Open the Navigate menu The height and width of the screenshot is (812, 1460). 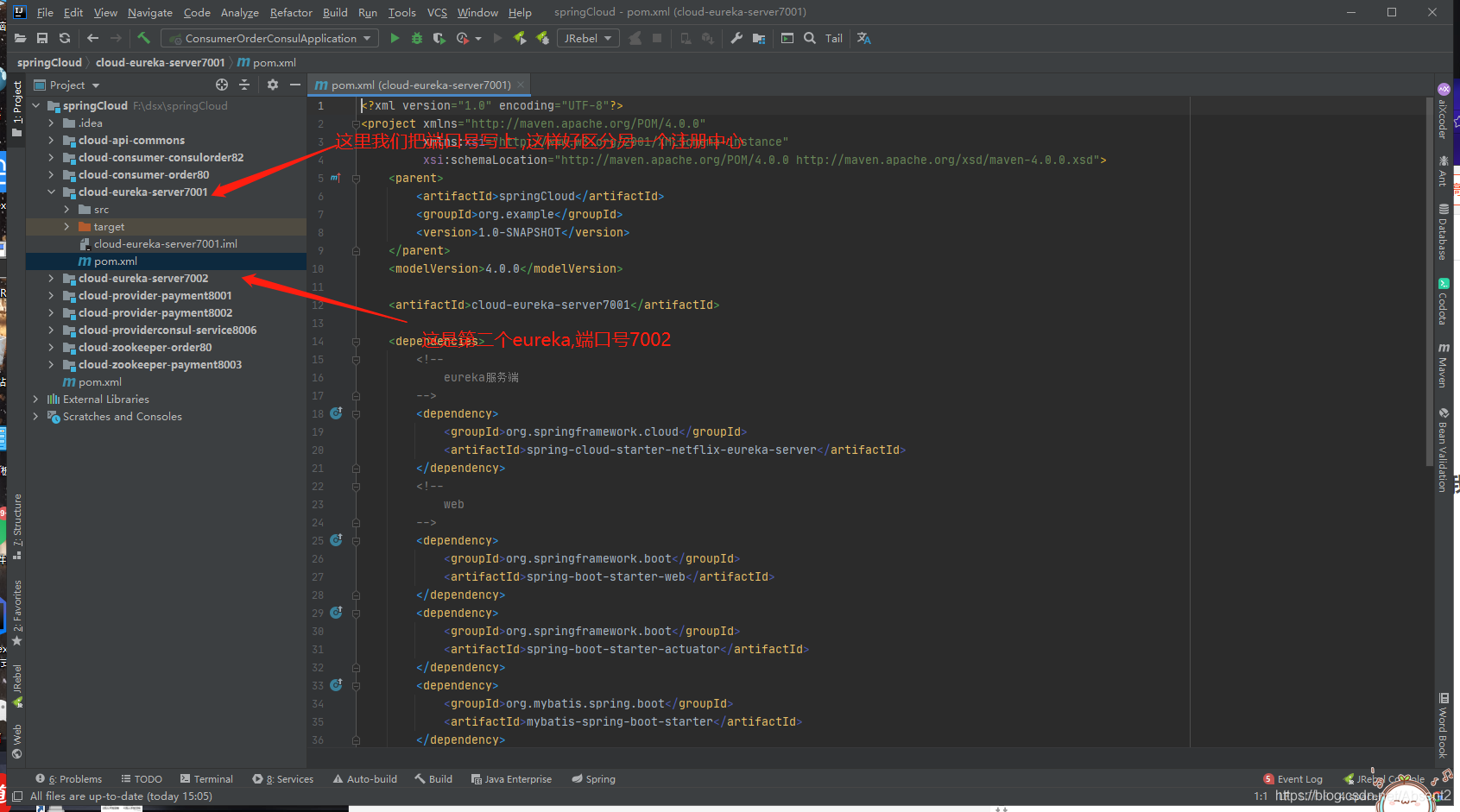(x=150, y=12)
